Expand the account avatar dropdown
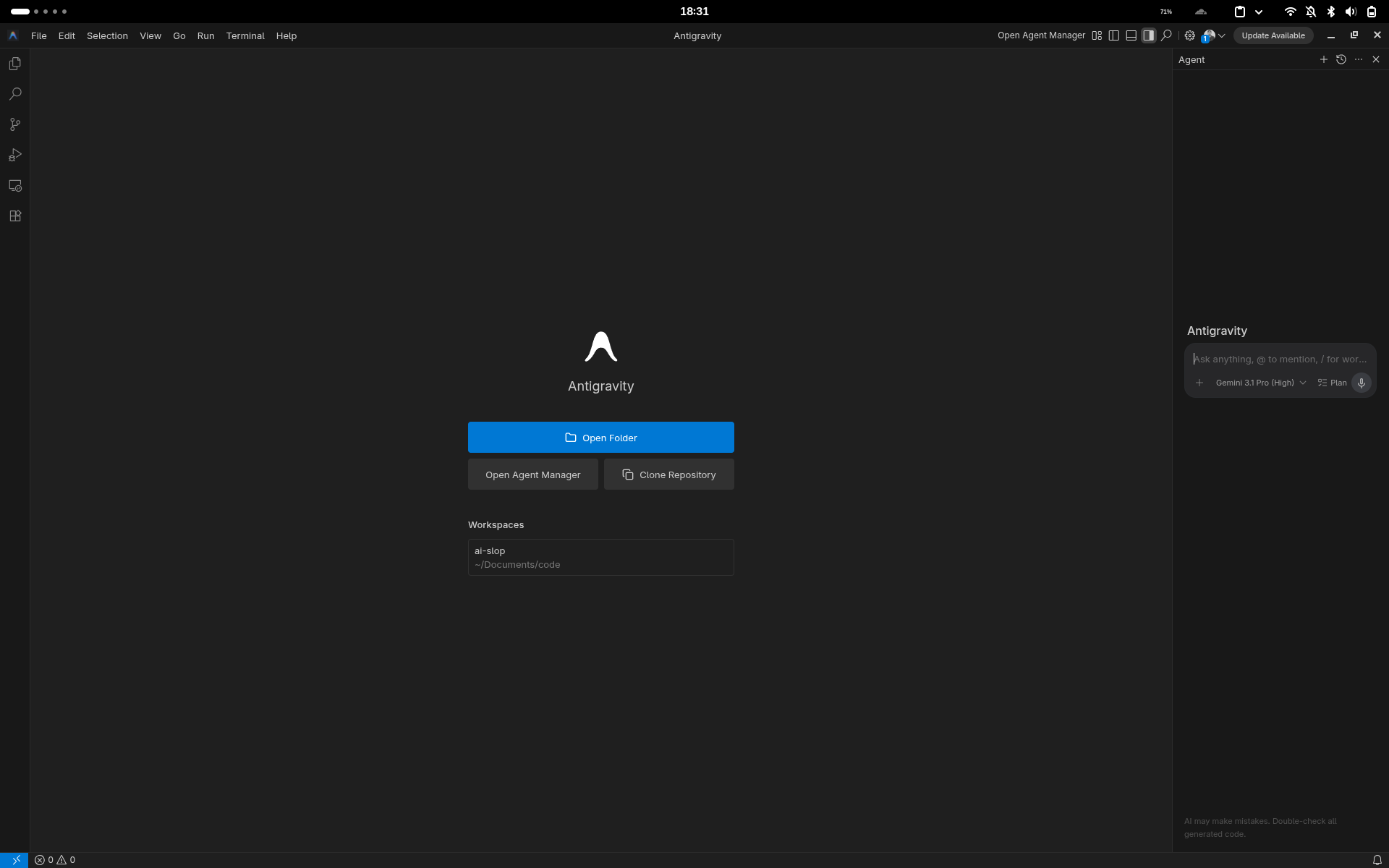The image size is (1389, 868). 1213,35
